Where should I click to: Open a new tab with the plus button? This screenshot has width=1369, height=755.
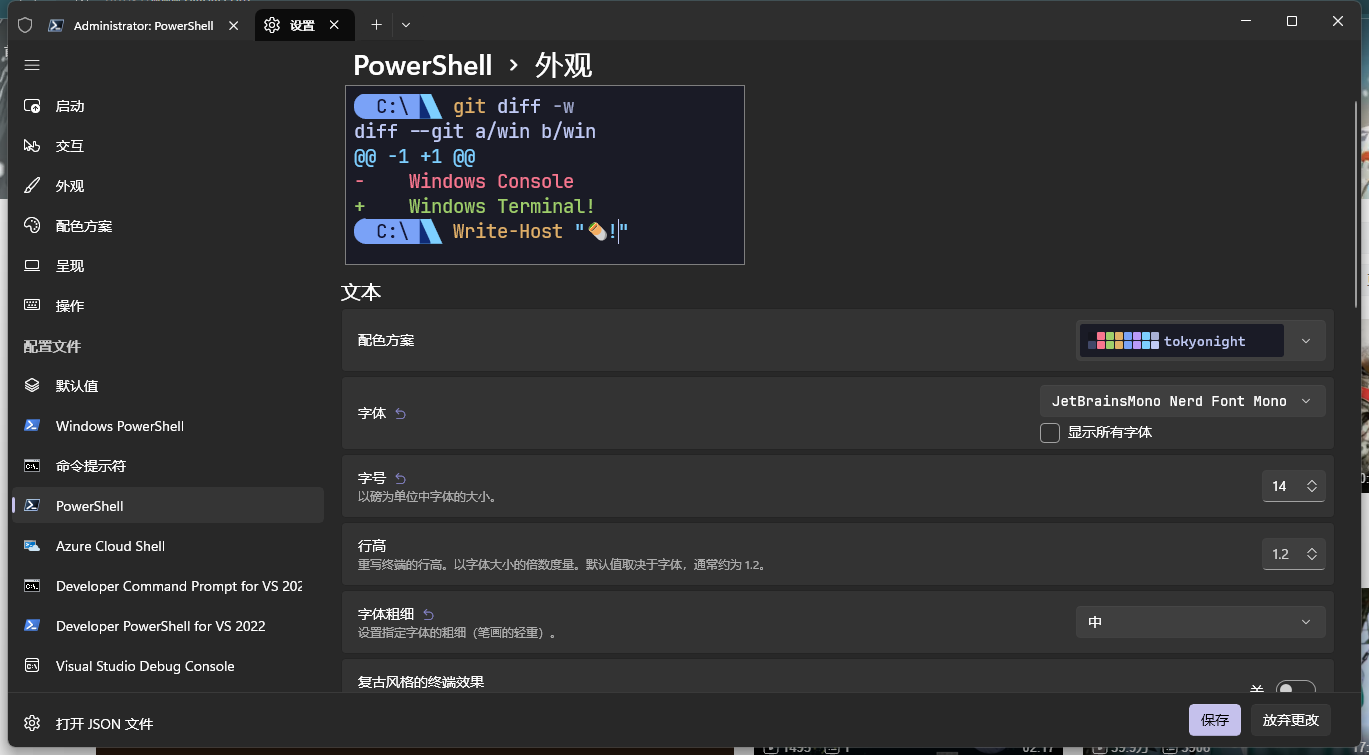coord(377,25)
